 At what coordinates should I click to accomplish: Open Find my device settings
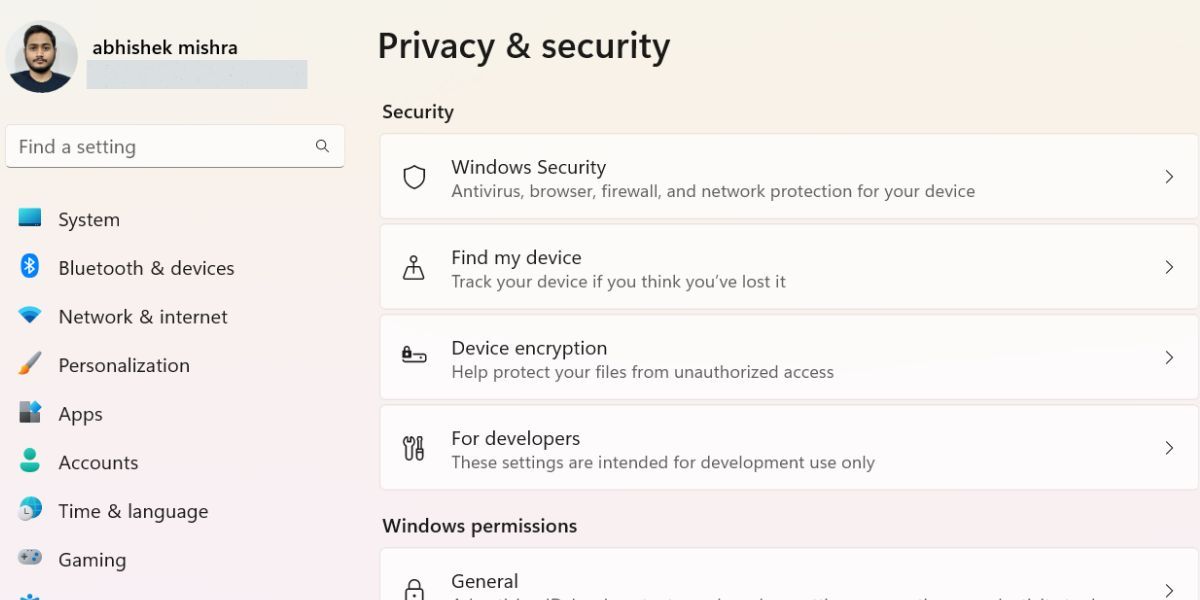tap(790, 267)
